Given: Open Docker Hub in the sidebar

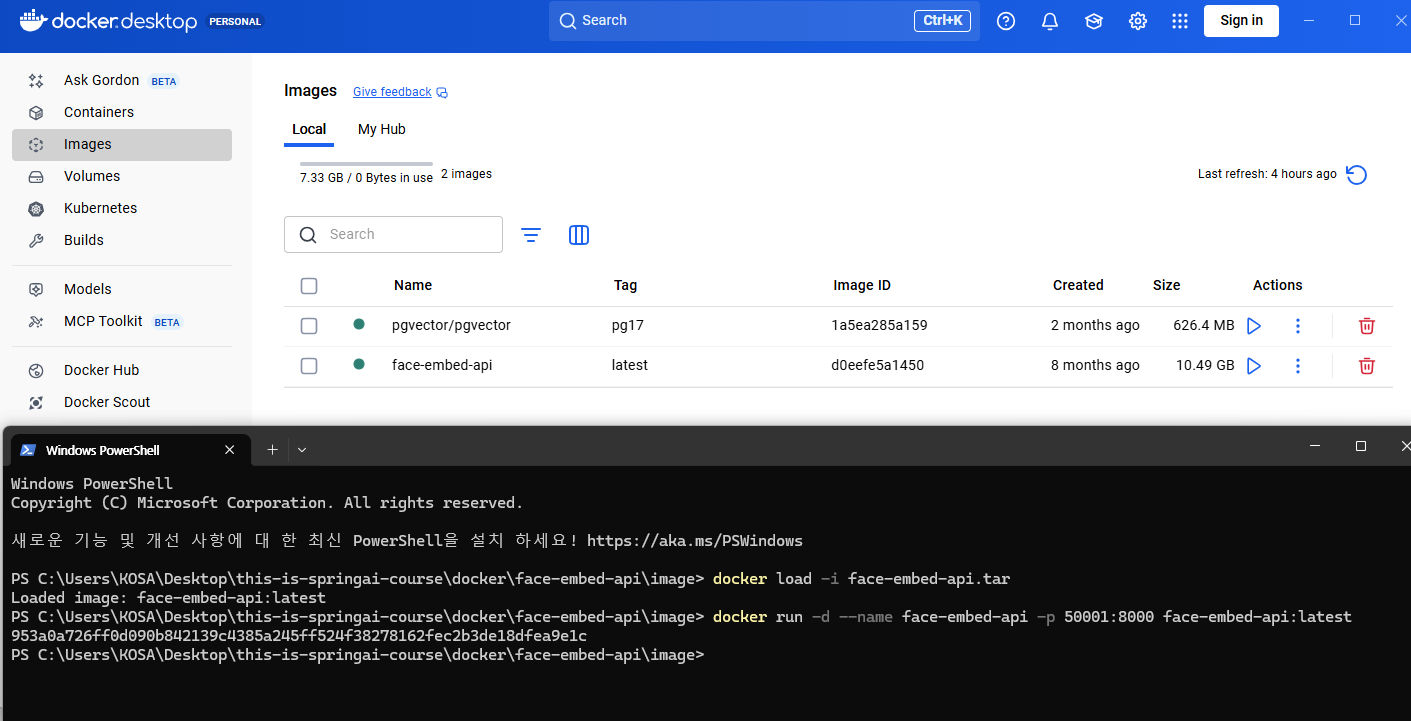Looking at the screenshot, I should [122, 371].
